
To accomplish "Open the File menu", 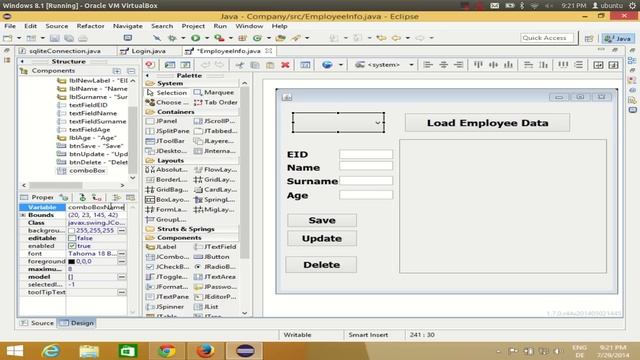I will (x=10, y=26).
